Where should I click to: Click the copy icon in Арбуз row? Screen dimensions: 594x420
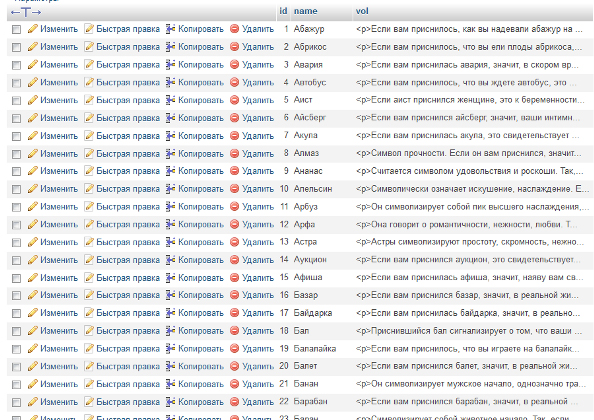[170, 206]
